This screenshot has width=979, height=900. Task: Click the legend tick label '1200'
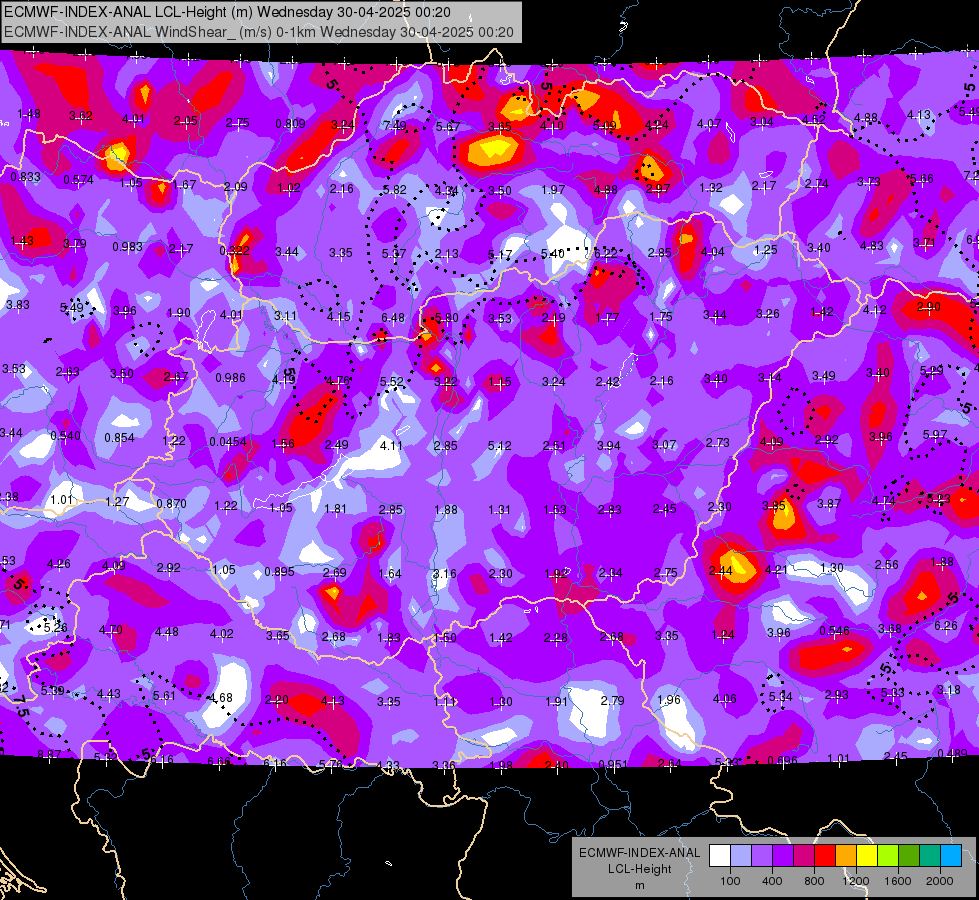856,881
